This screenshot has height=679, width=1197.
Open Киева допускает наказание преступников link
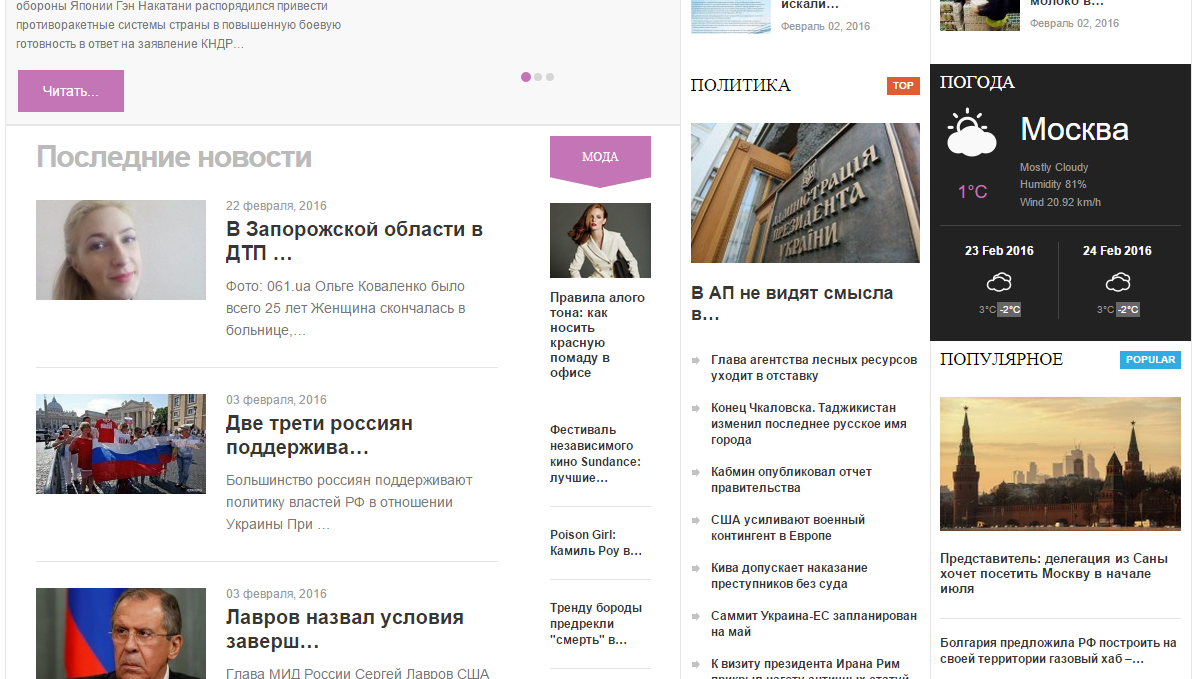pyautogui.click(x=789, y=576)
